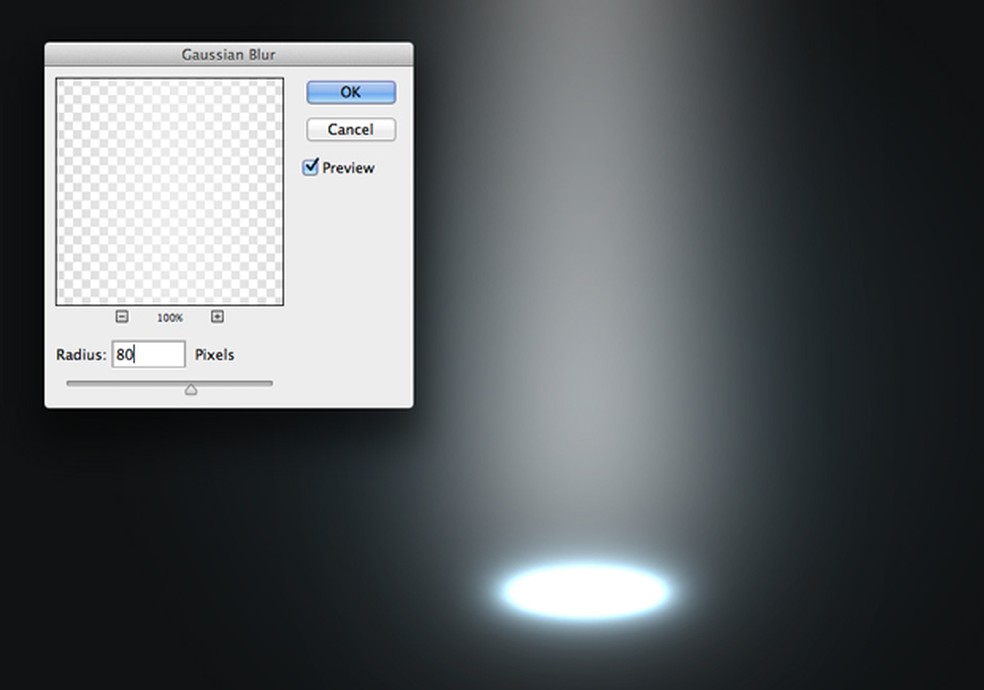Cancel the Gaussian Blur dialog
Viewport: 984px width, 690px height.
coord(351,129)
